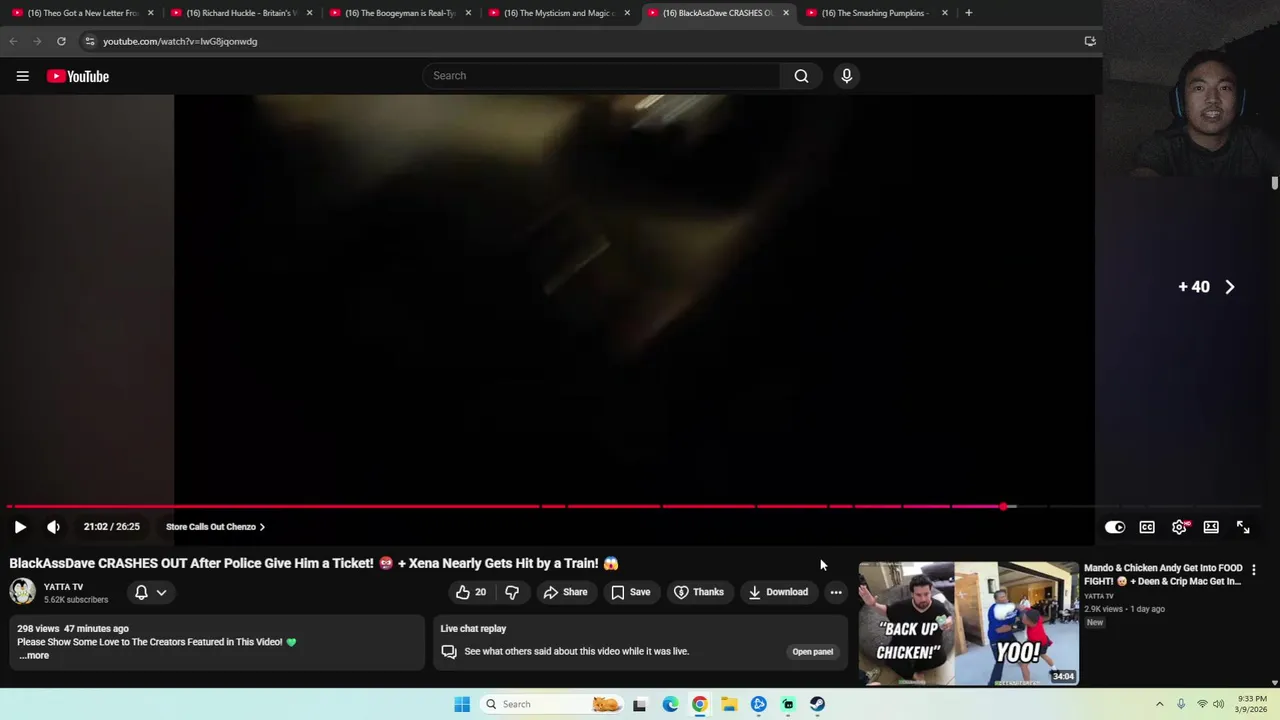Switch to 'The Mysticism and Magic' tab

pos(559,13)
